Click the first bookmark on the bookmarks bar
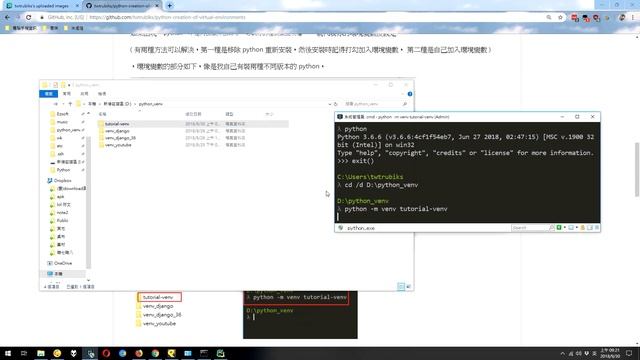Screen dimensions: 640x360 22,28
